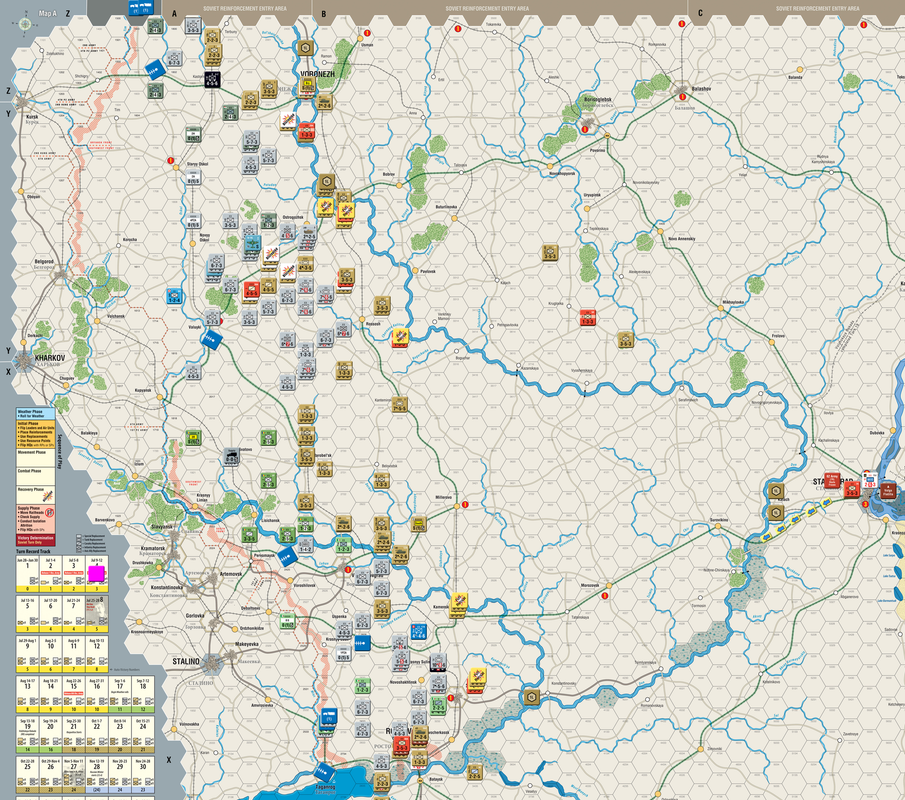Click the blue rail marker near Pervomaysk

tap(287, 557)
